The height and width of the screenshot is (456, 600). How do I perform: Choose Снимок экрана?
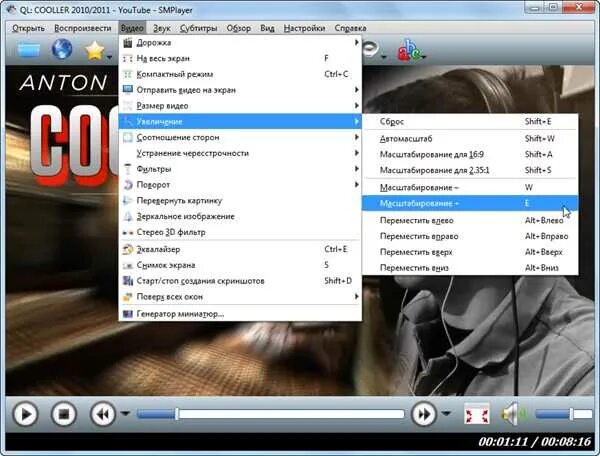[x=240, y=265]
